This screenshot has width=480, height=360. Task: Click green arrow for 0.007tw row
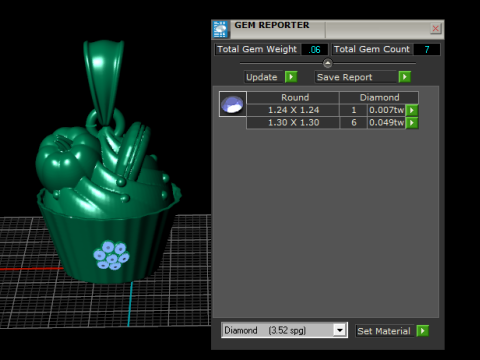[x=412, y=110]
